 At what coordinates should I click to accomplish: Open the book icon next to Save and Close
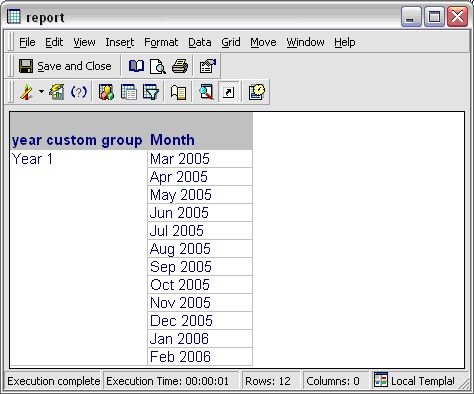136,66
